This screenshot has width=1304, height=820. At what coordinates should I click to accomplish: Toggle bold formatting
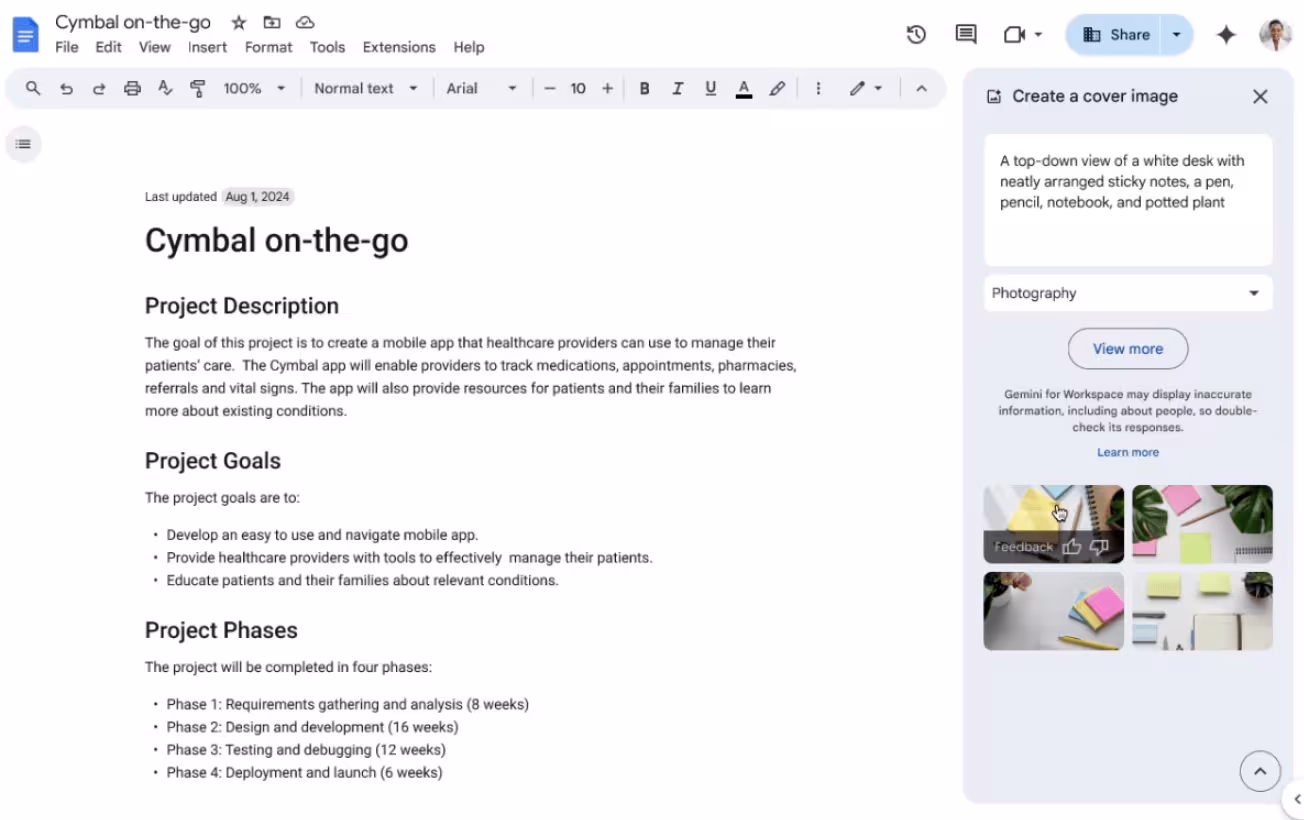(644, 88)
